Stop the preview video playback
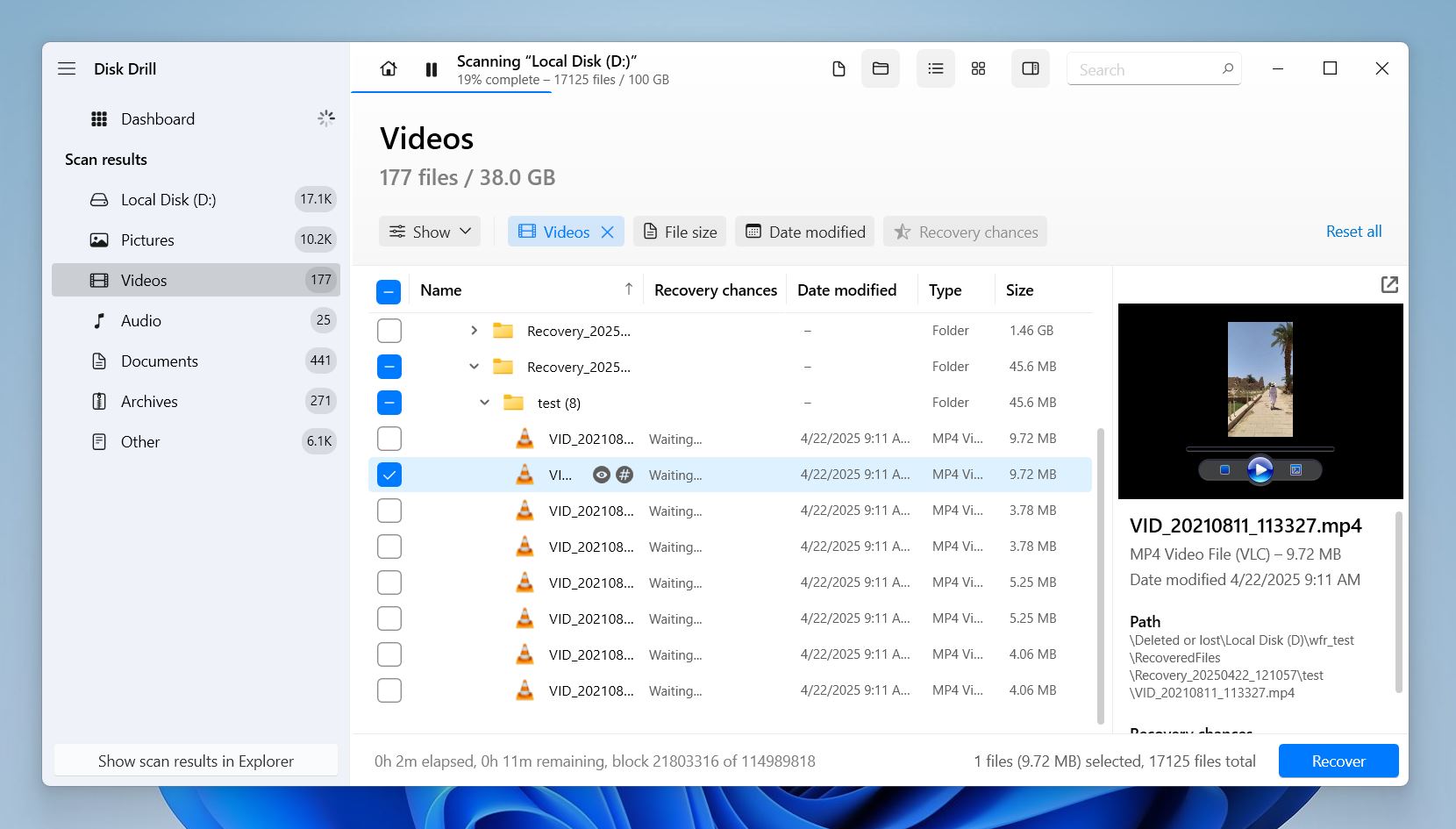Screen dimensions: 1456x829 coord(1224,470)
